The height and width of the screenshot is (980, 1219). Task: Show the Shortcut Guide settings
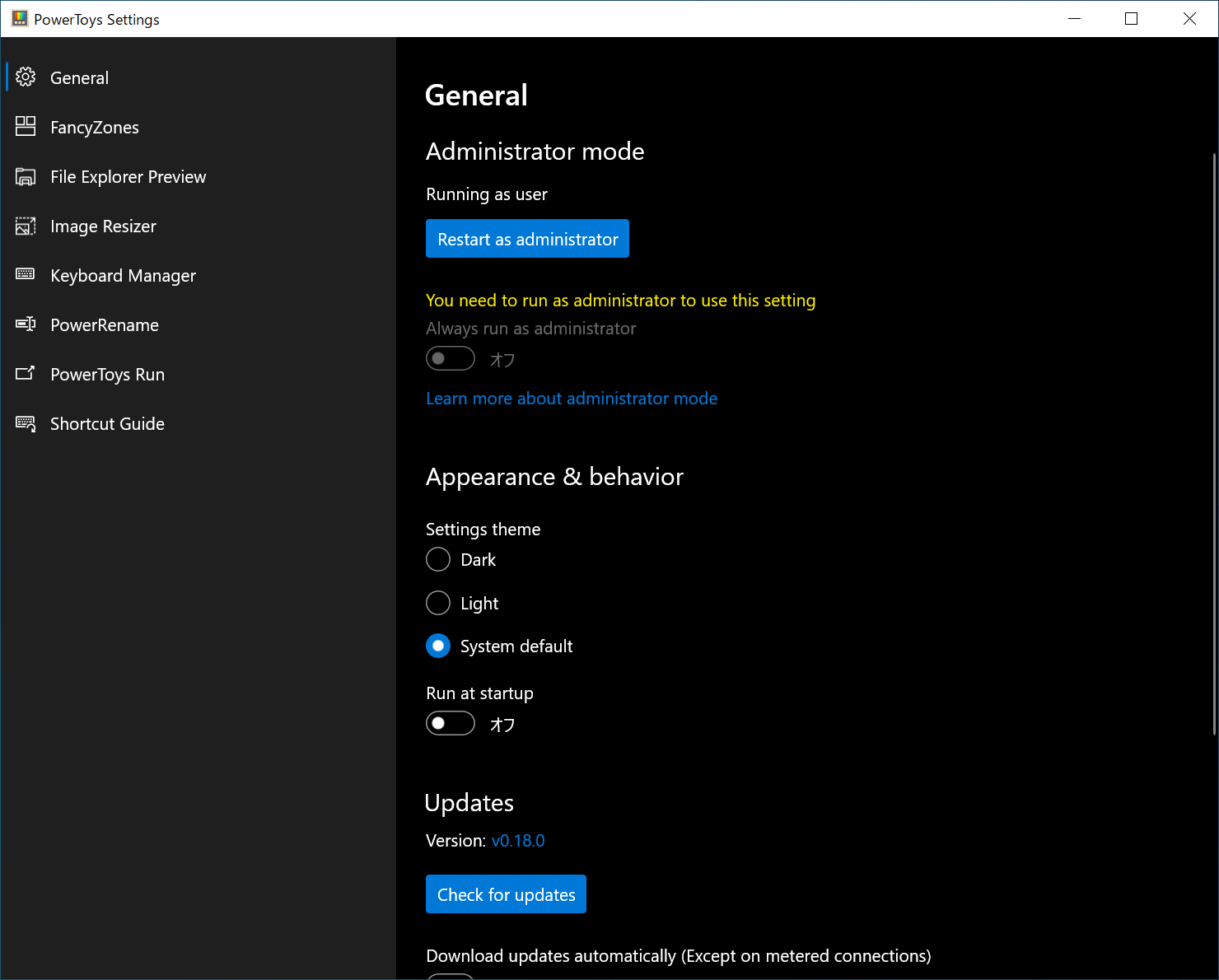click(x=198, y=423)
